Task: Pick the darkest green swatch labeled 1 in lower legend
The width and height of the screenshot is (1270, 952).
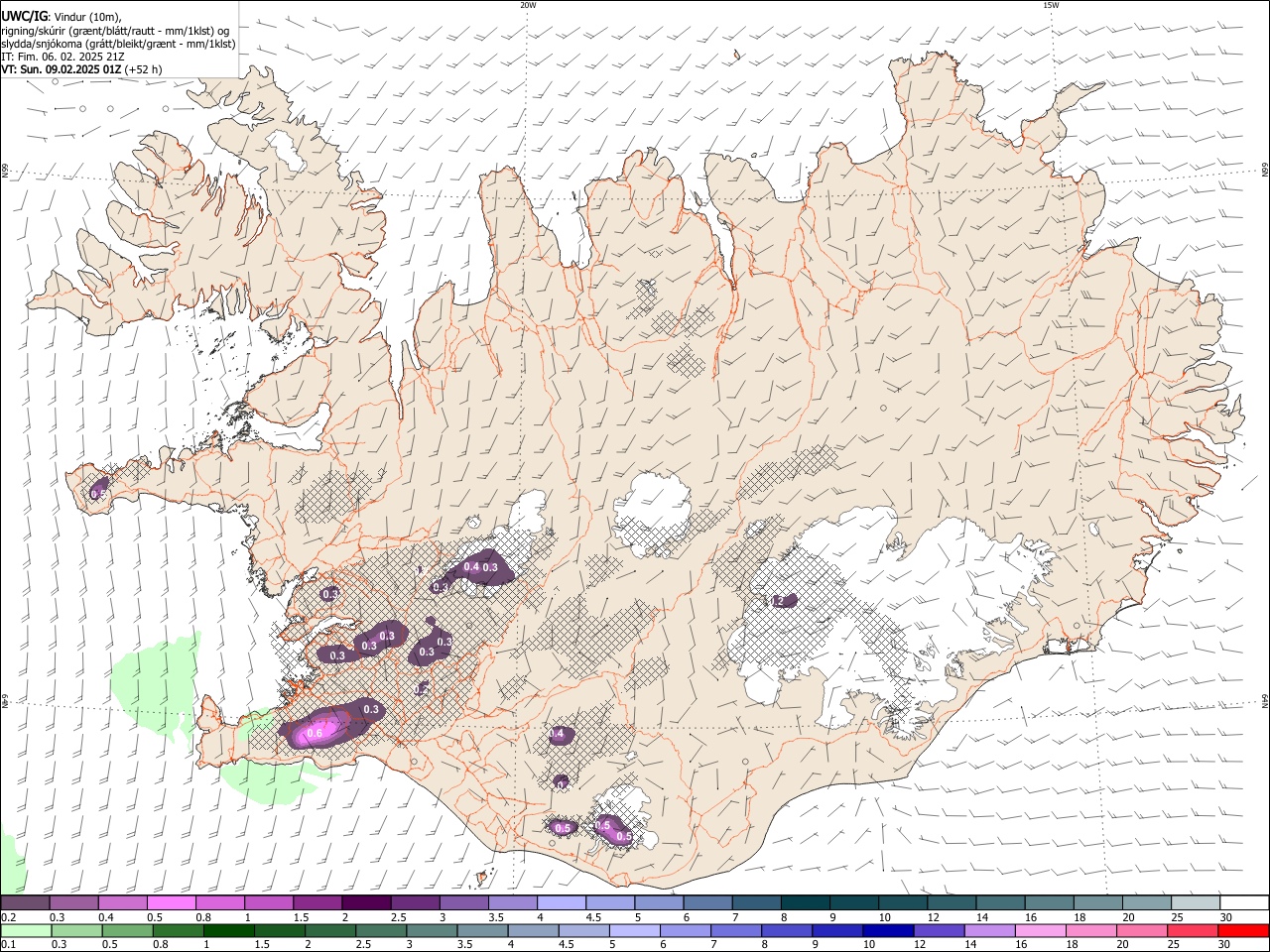Action: click(229, 931)
